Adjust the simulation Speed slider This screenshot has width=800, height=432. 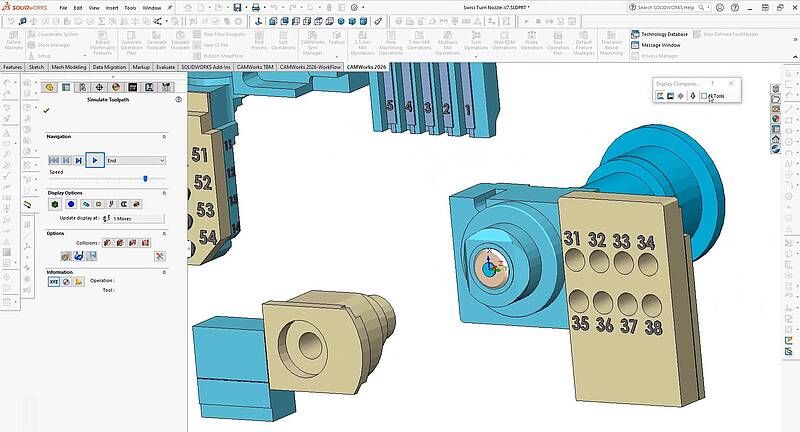point(145,178)
